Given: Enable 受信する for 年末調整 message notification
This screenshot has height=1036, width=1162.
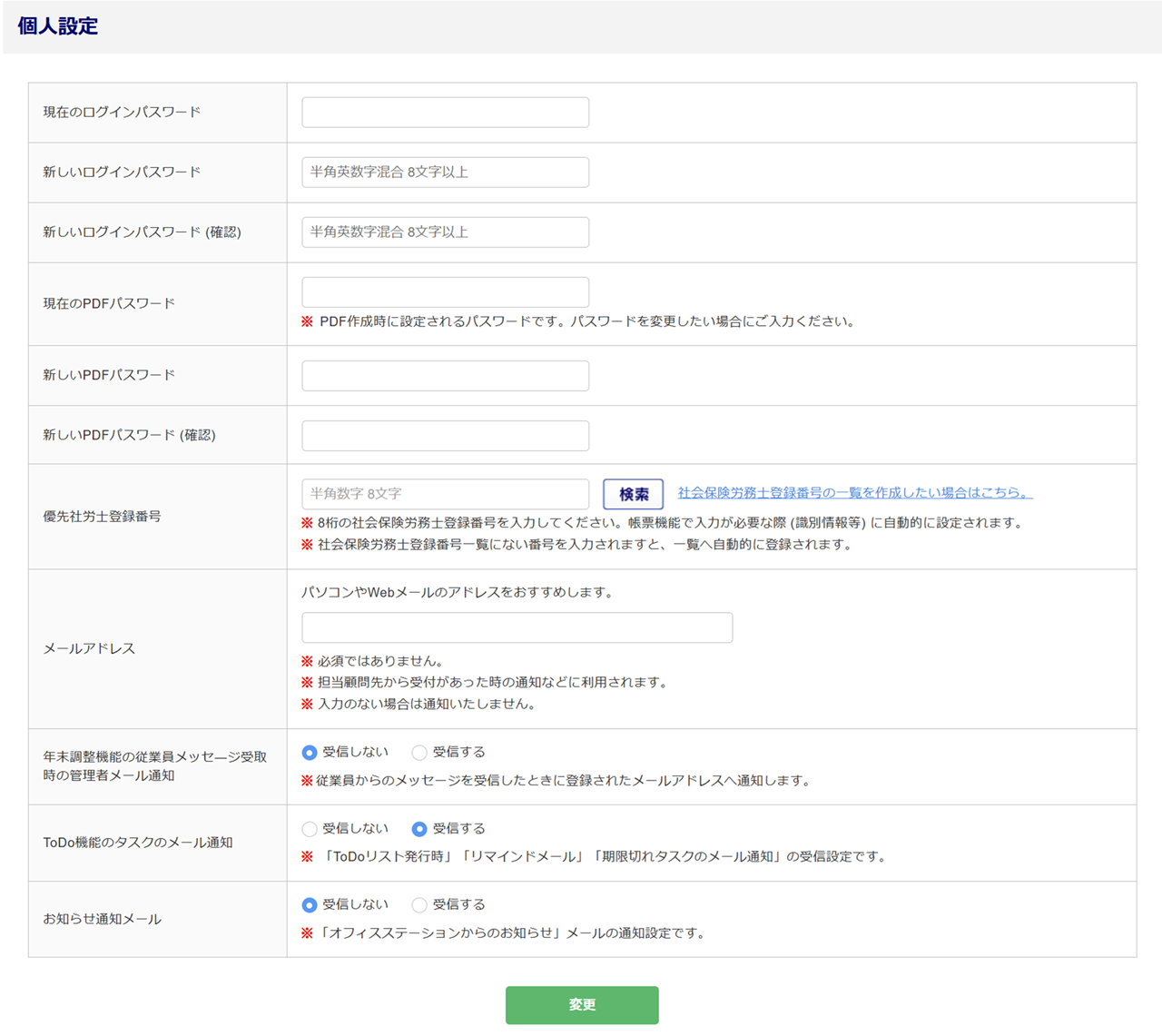Looking at the screenshot, I should pos(419,753).
